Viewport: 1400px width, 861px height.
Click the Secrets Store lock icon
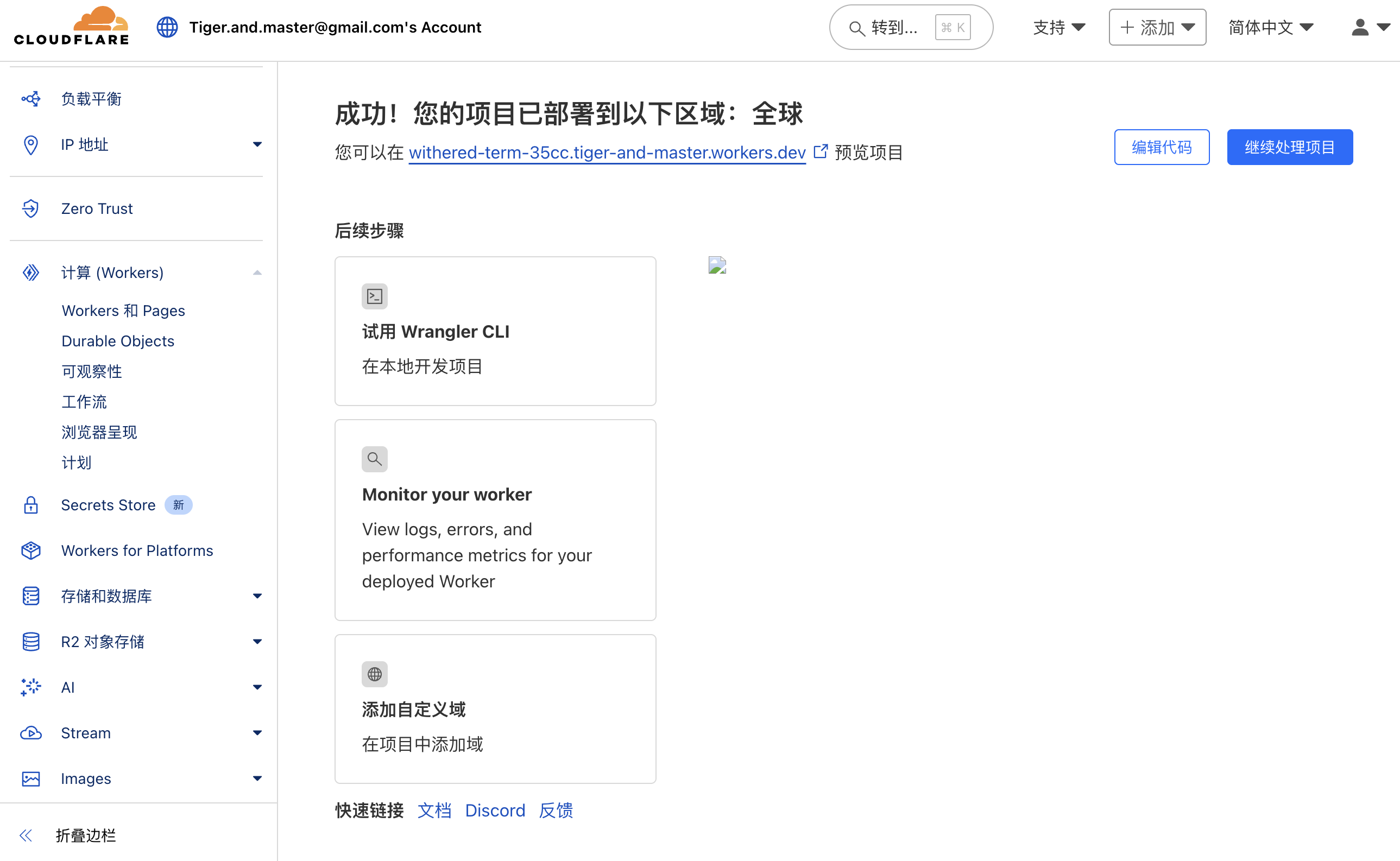pyautogui.click(x=31, y=505)
